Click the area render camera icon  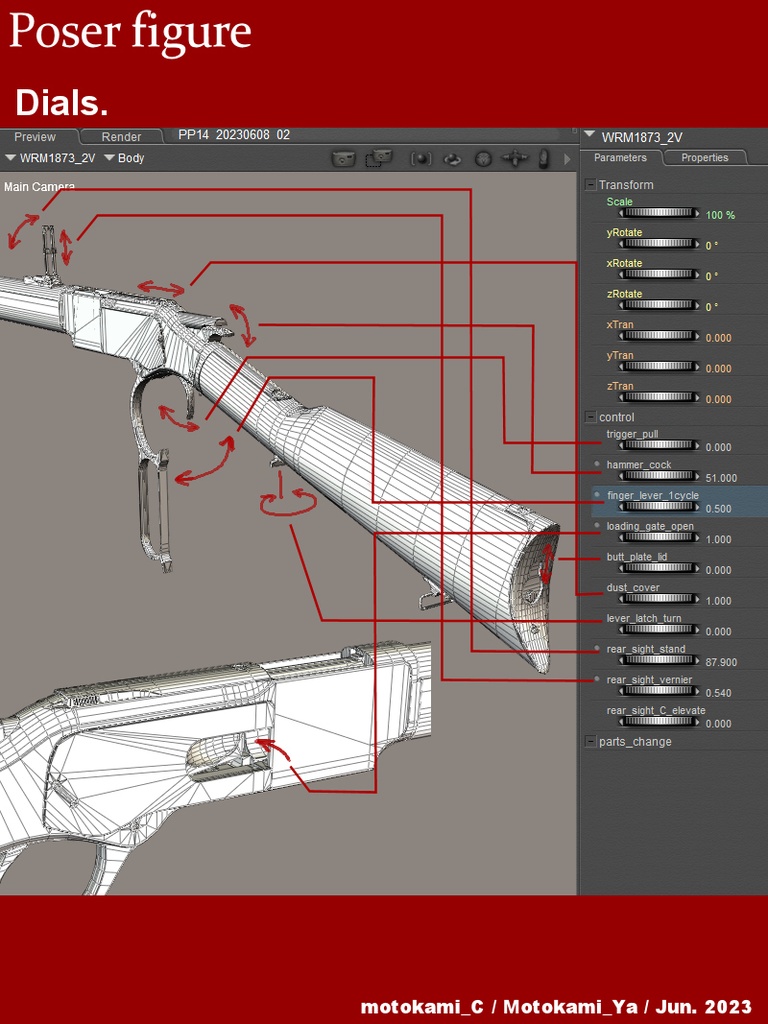point(379,158)
